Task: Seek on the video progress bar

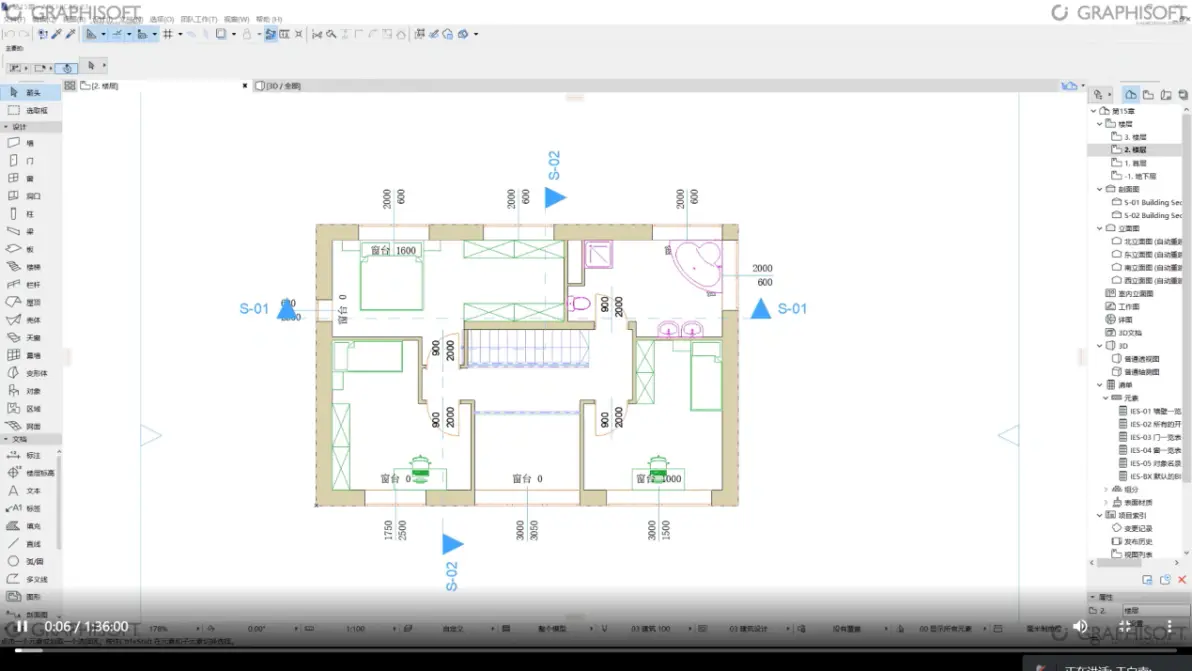Action: 596,650
